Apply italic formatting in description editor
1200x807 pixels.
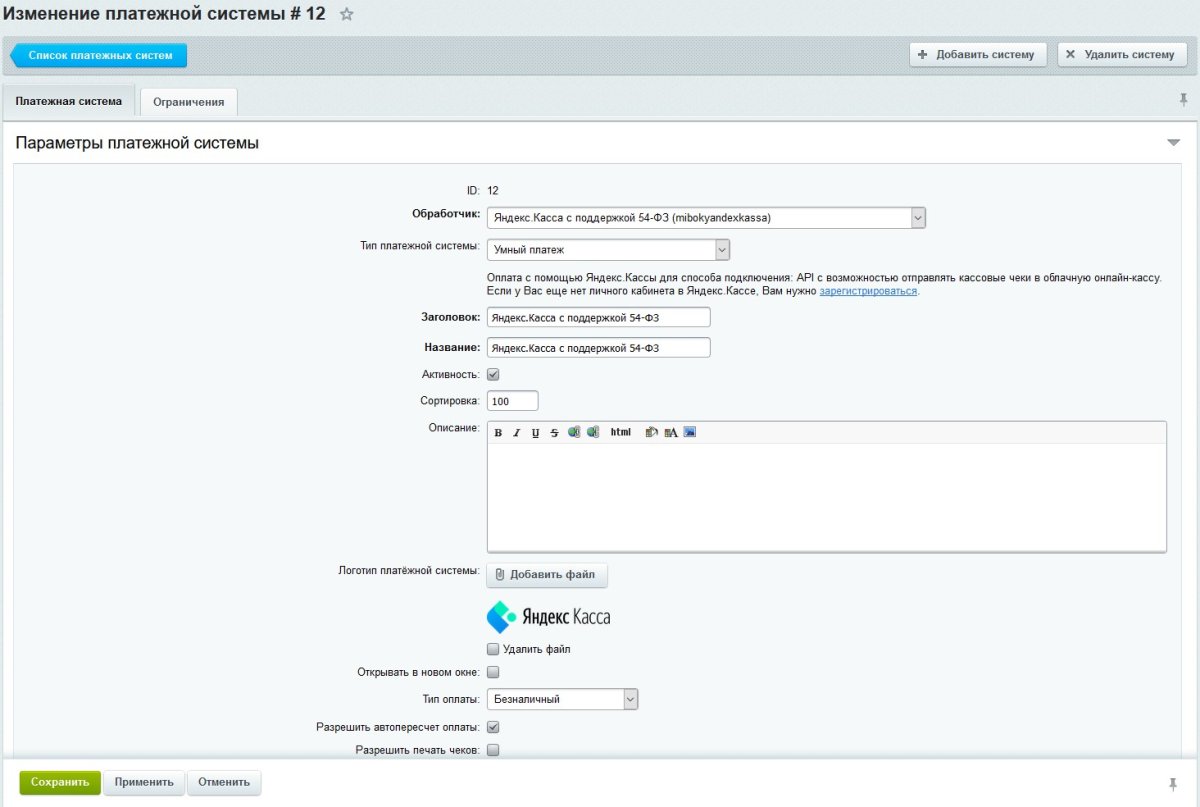tap(517, 433)
